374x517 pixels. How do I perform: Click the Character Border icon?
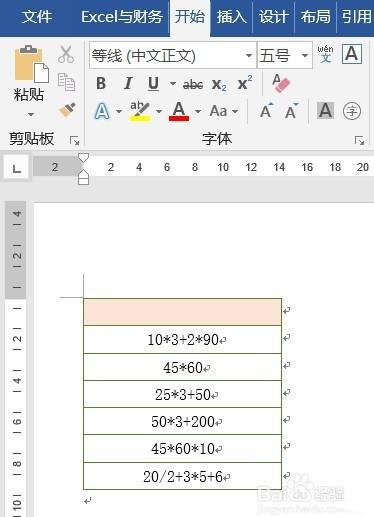click(x=352, y=54)
